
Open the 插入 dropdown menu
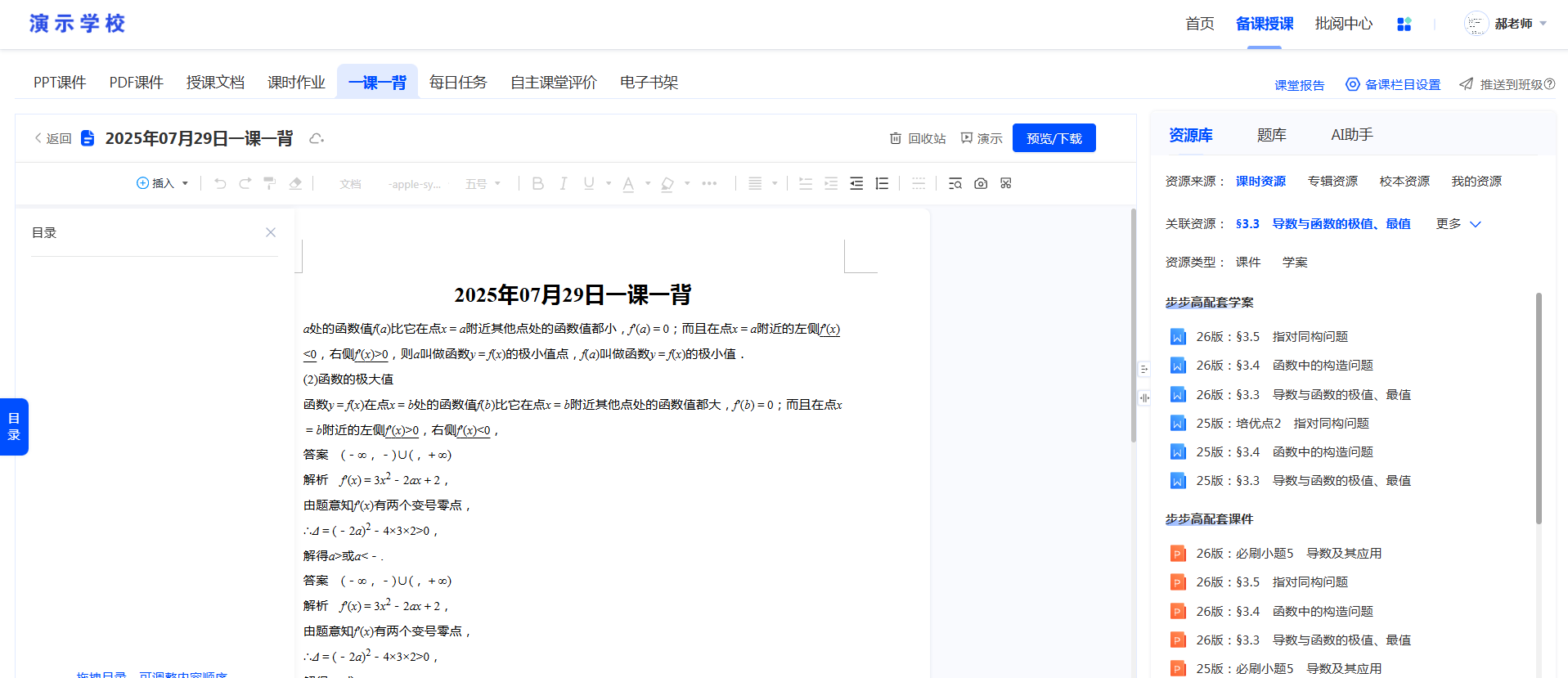coord(163,183)
